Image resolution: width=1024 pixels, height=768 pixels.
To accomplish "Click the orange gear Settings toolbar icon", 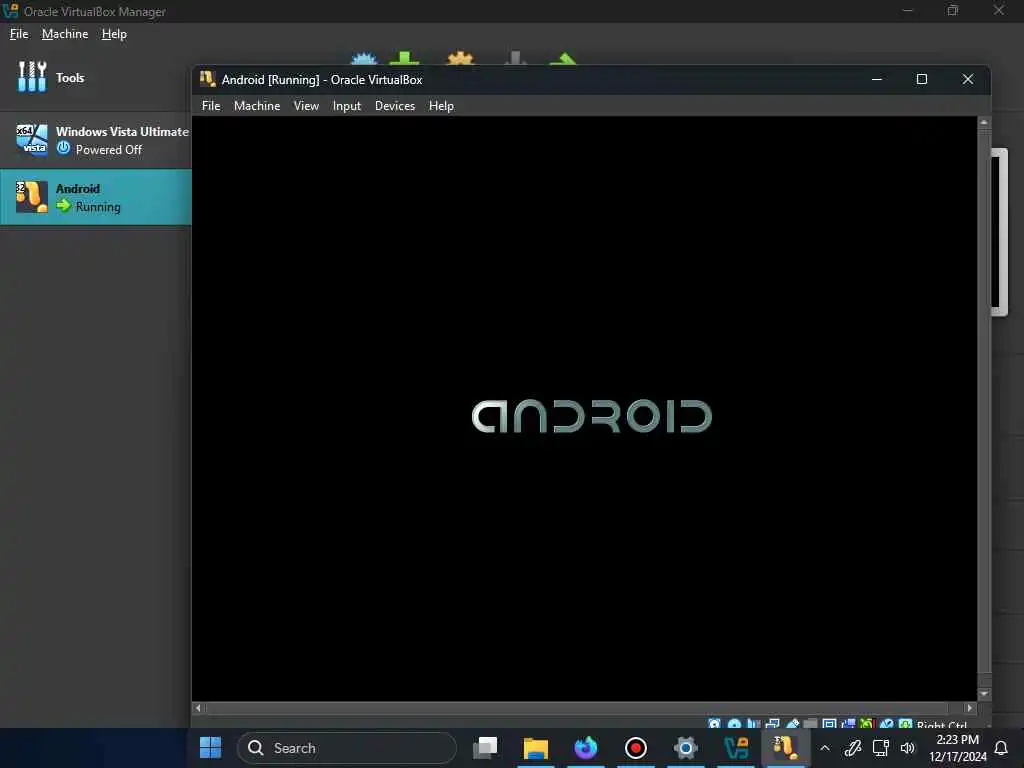I will (460, 58).
